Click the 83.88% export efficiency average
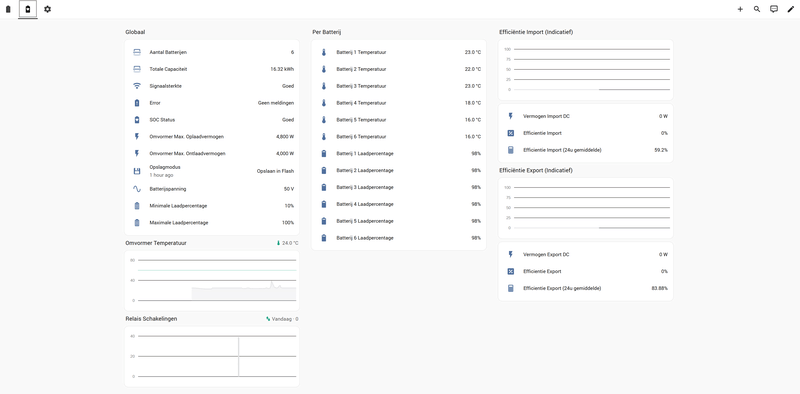The image size is (800, 394). point(659,288)
